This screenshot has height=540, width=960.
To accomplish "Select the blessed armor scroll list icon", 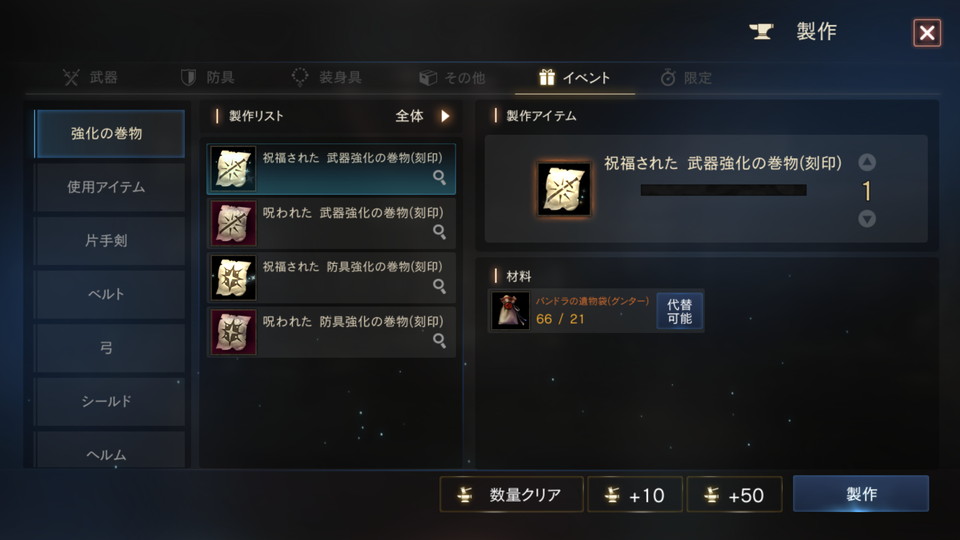I will click(x=233, y=277).
